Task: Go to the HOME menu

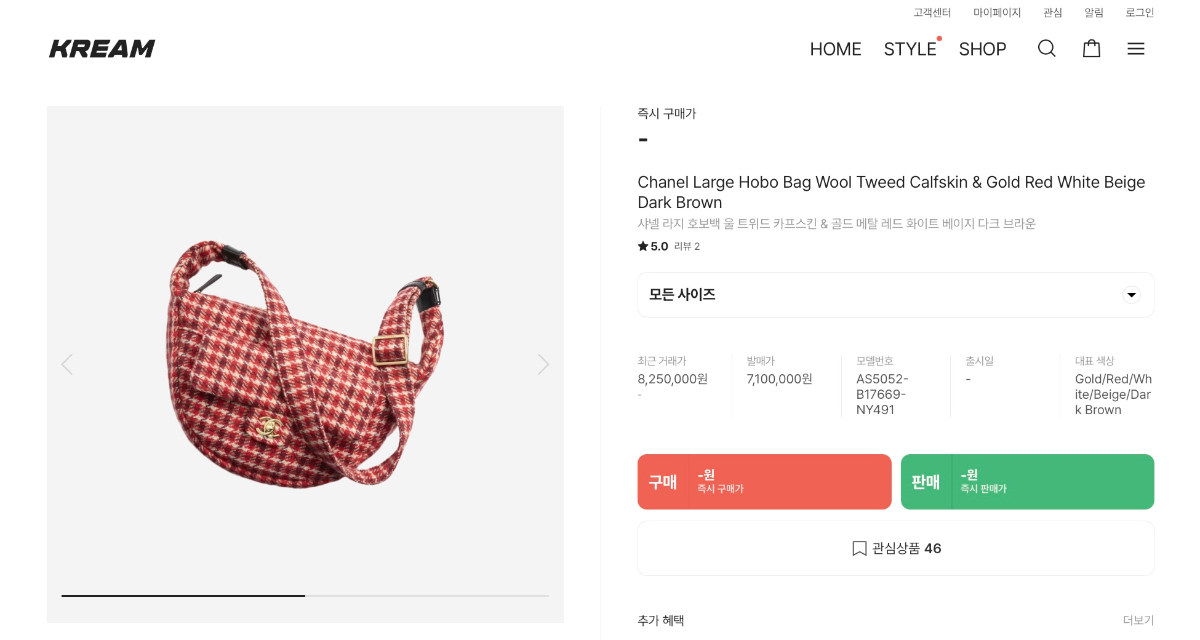Action: tap(835, 49)
